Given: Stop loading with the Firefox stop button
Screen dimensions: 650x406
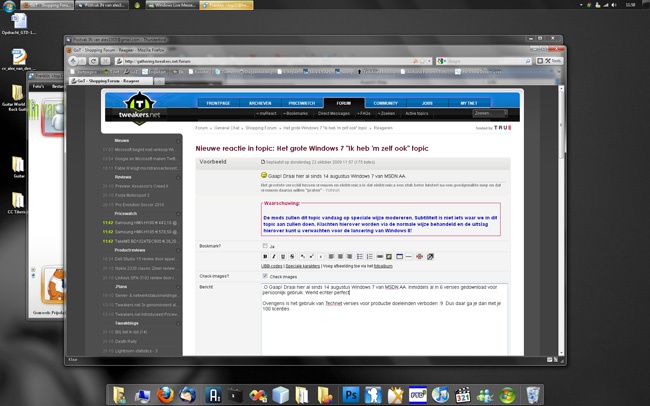Looking at the screenshot, I should pyautogui.click(x=105, y=61).
